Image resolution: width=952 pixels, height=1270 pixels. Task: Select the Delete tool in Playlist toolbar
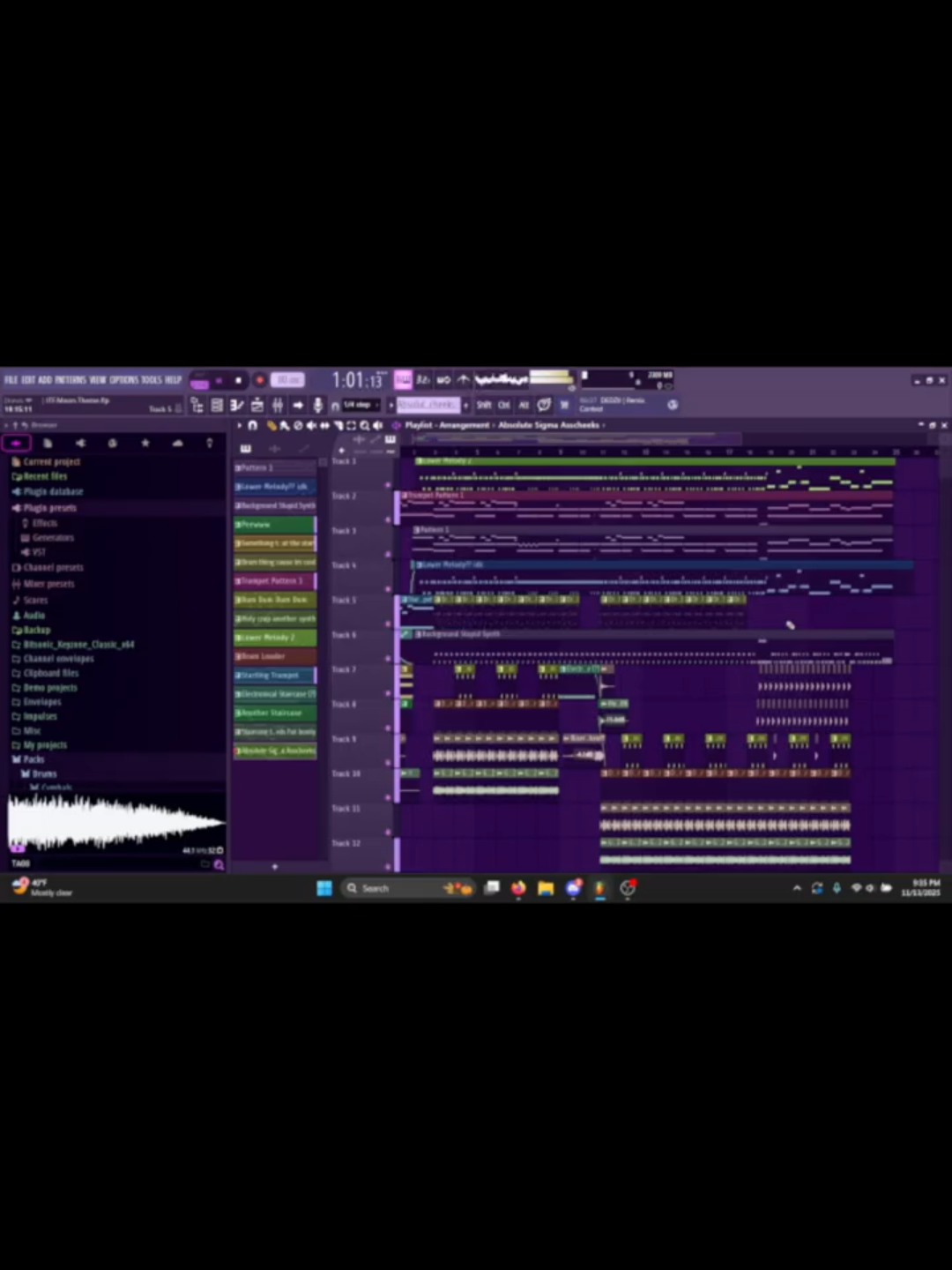point(297,425)
